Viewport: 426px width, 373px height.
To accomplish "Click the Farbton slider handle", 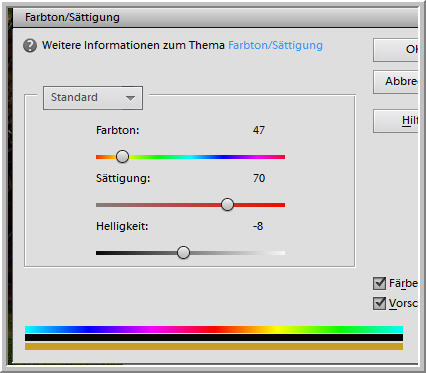I will coord(122,156).
